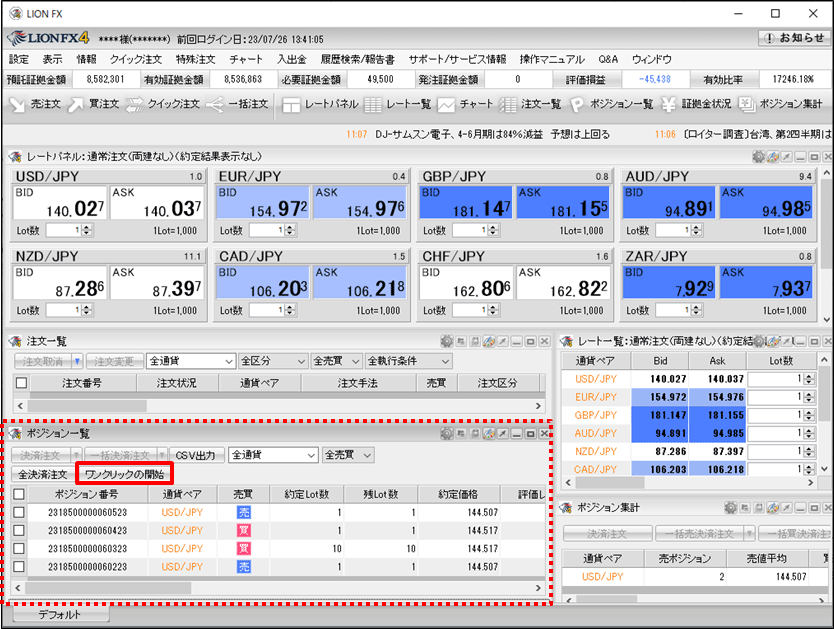The height and width of the screenshot is (629, 834).
Task: Select the デフォルト layout tab
Action: pyautogui.click(x=60, y=615)
